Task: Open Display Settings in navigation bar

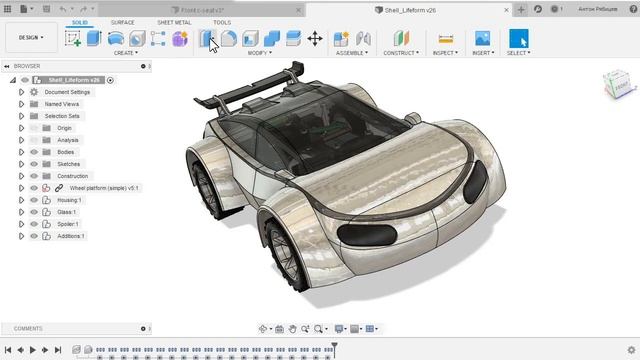Action: point(339,329)
